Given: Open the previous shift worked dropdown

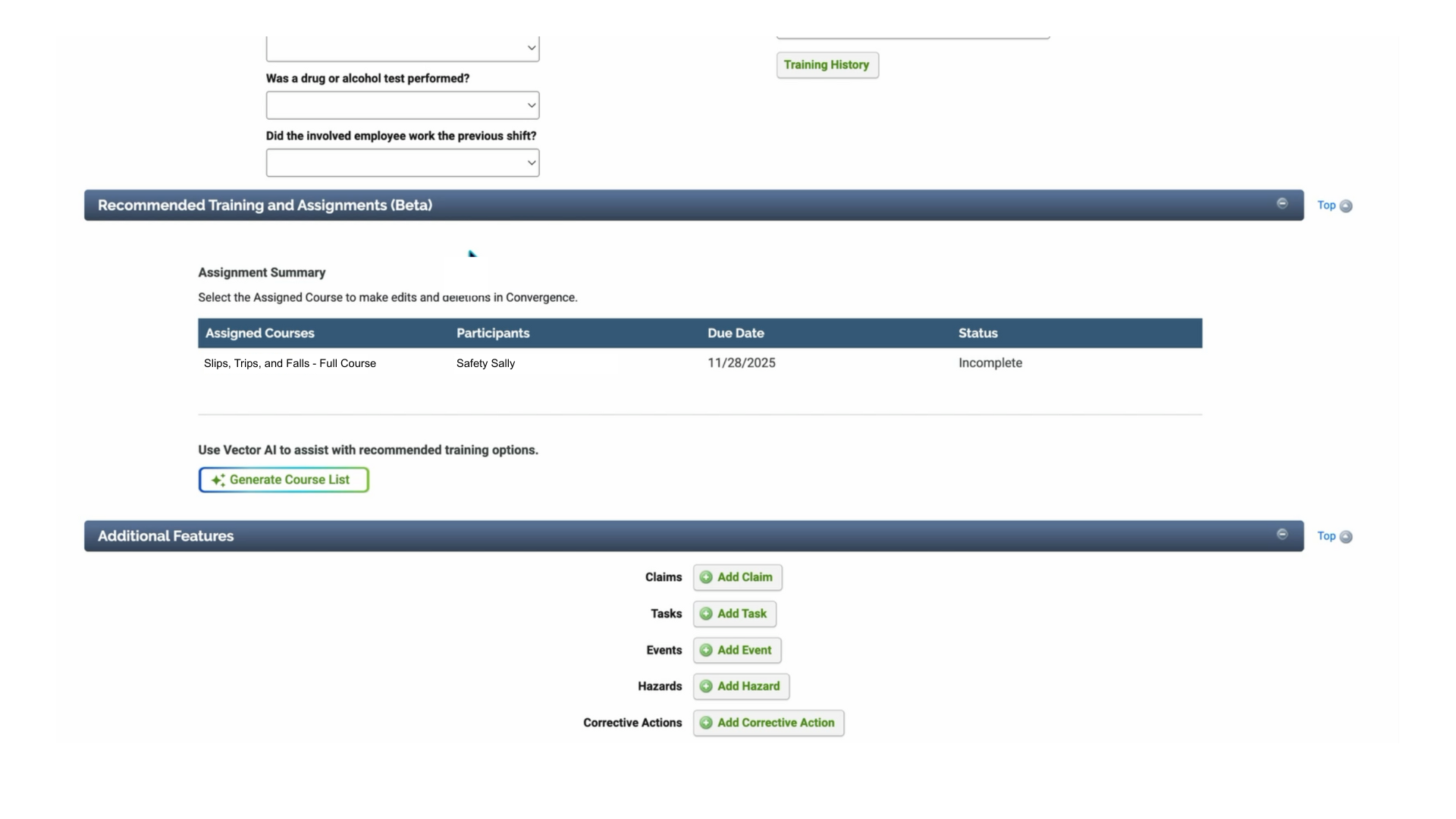Looking at the screenshot, I should point(403,163).
